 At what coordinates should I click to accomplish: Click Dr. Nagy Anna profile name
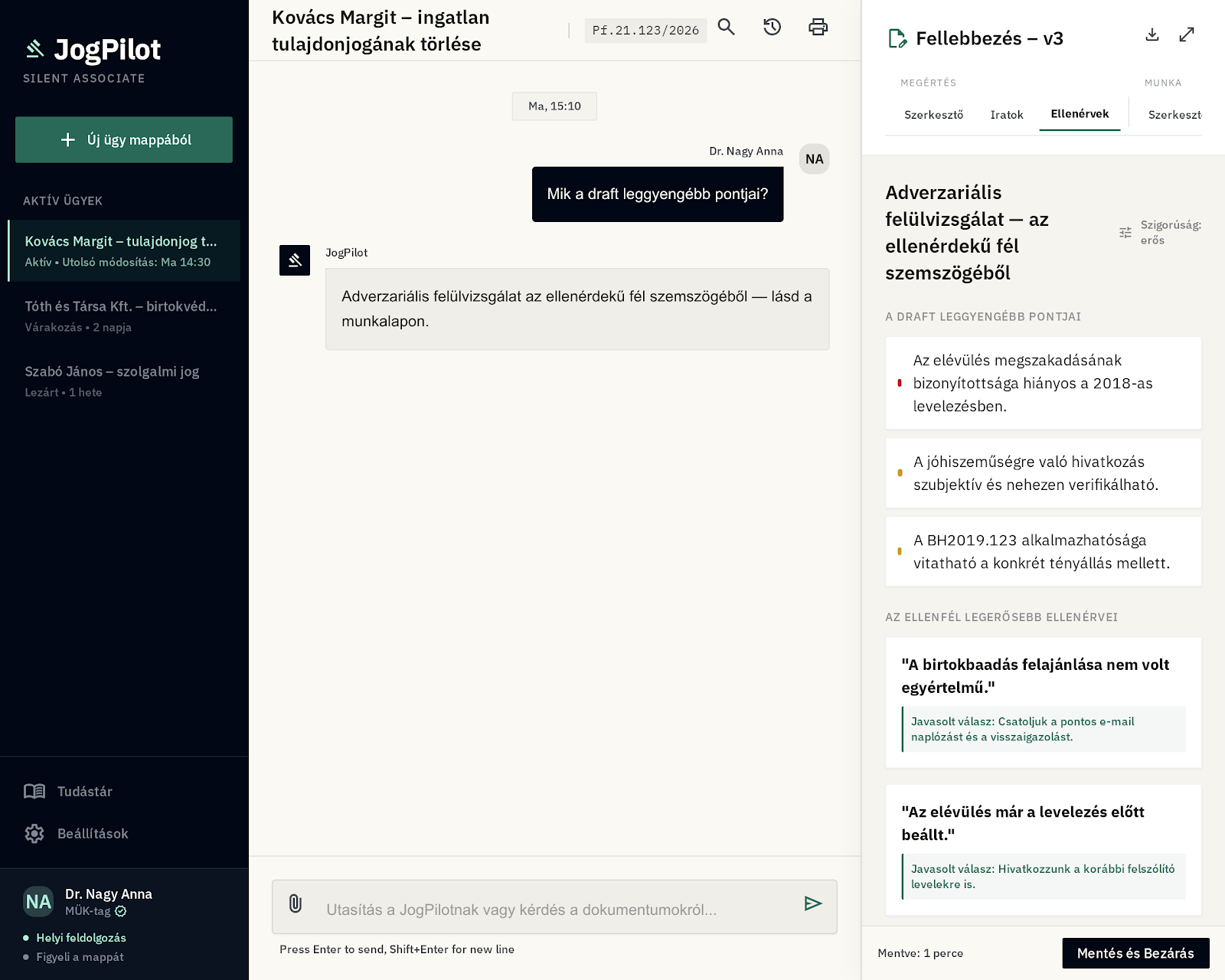tap(109, 894)
